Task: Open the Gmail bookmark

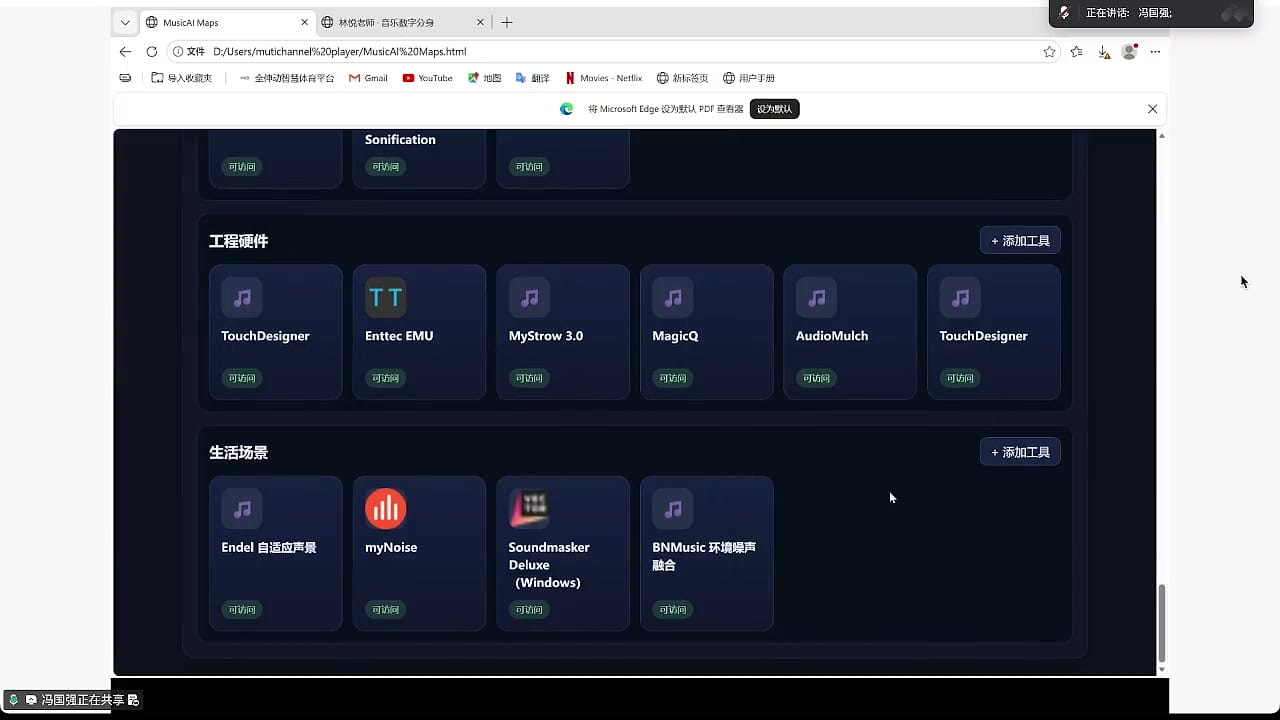Action: [x=368, y=78]
